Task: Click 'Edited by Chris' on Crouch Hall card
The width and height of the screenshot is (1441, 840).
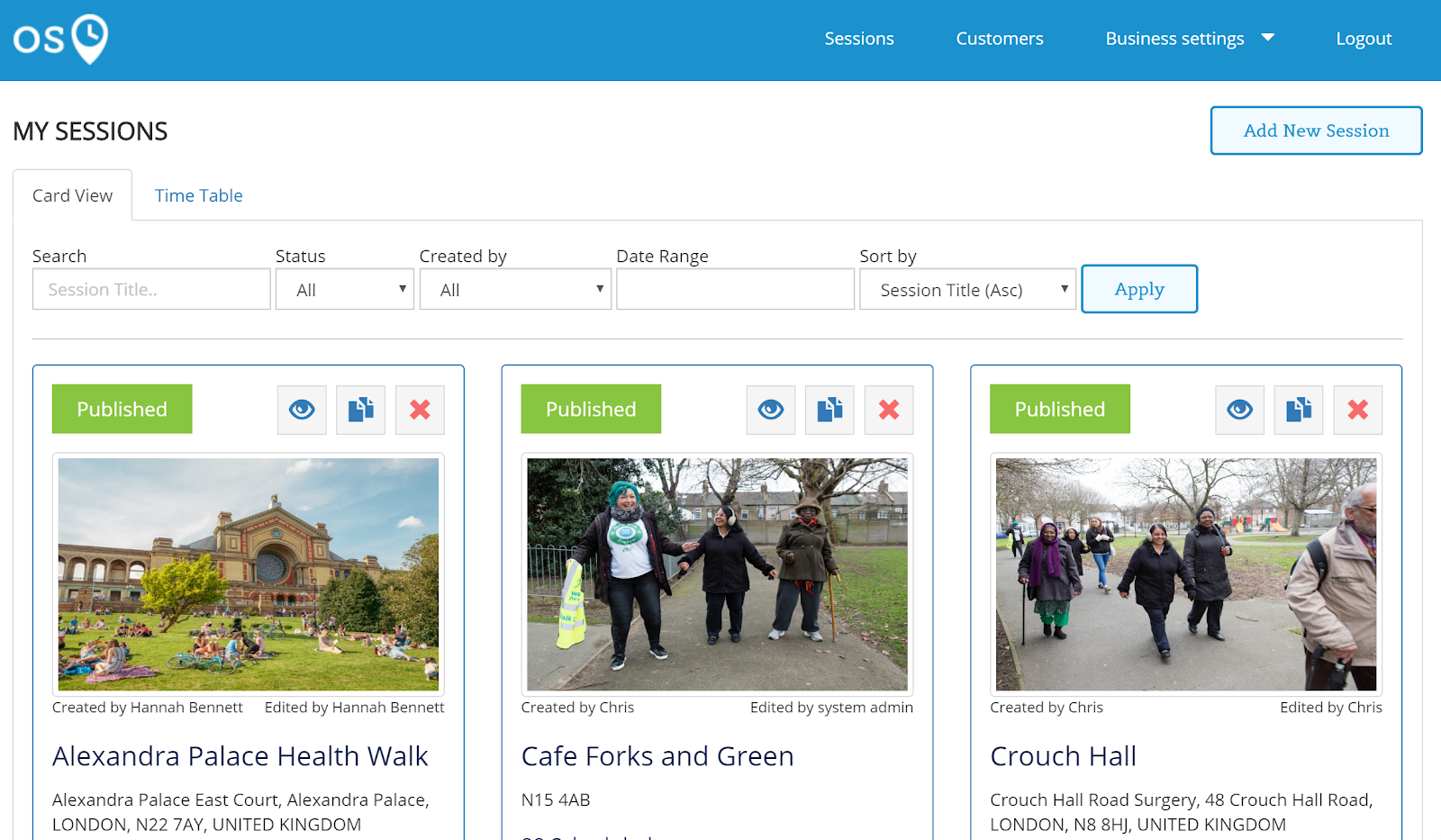Action: (x=1331, y=708)
